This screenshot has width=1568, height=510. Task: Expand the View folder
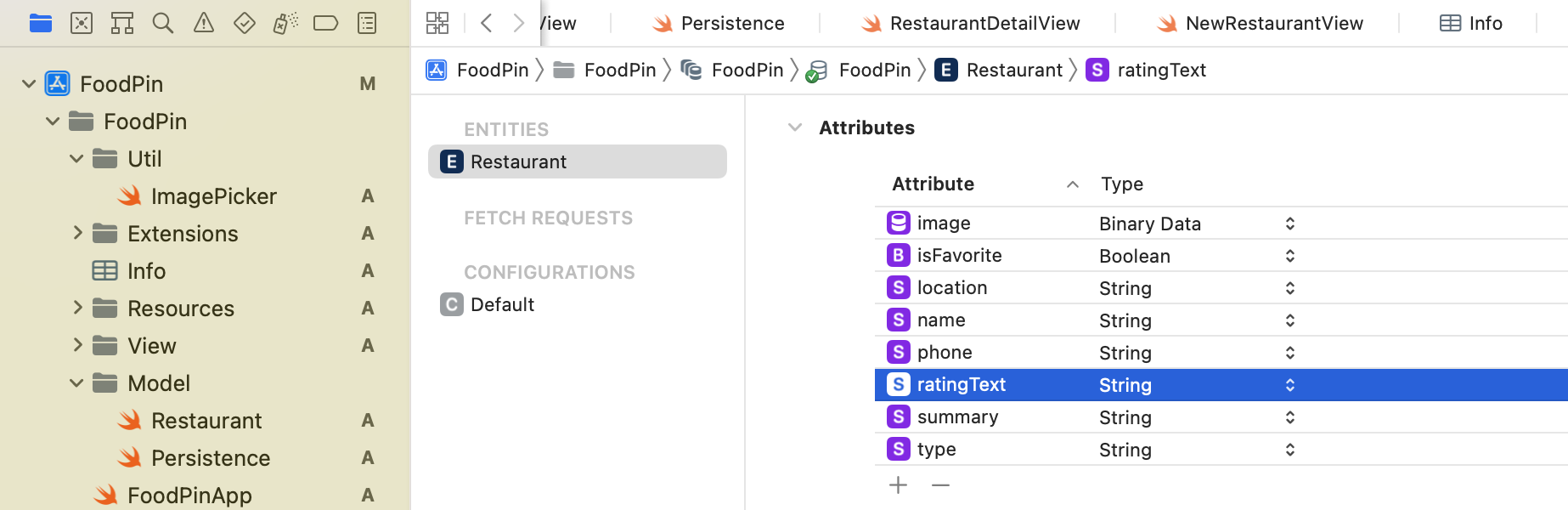[77, 345]
